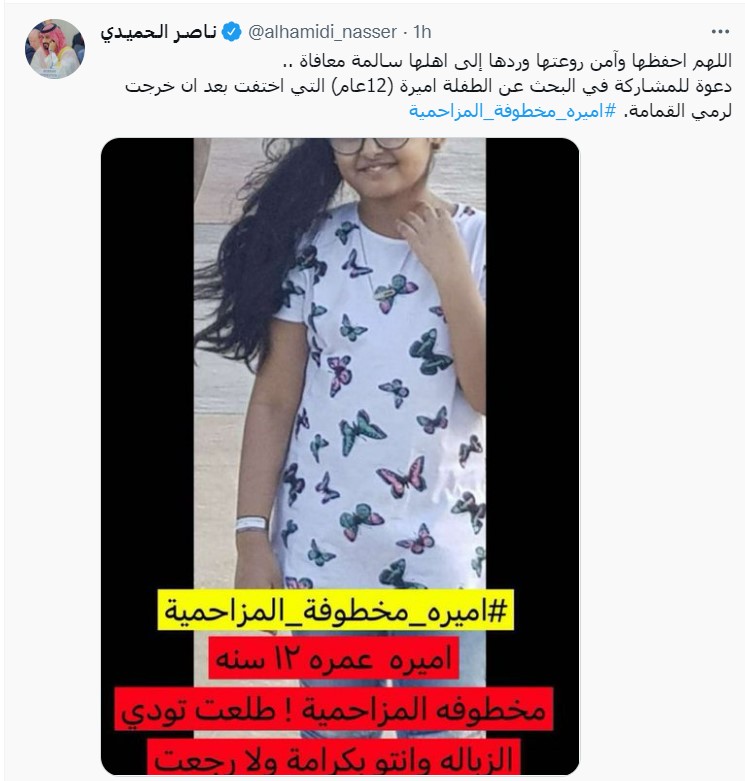745x781 pixels.
Task: Open ناصر الحميدي profile avatar picture
Action: click(55, 48)
